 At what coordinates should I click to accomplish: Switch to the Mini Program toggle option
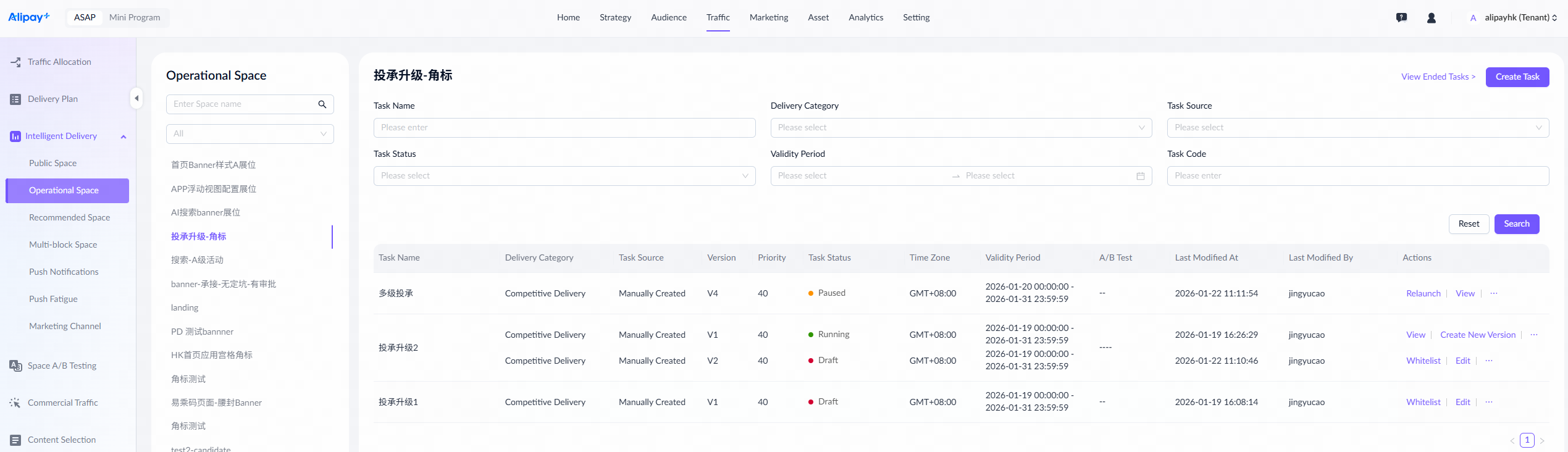pos(135,17)
